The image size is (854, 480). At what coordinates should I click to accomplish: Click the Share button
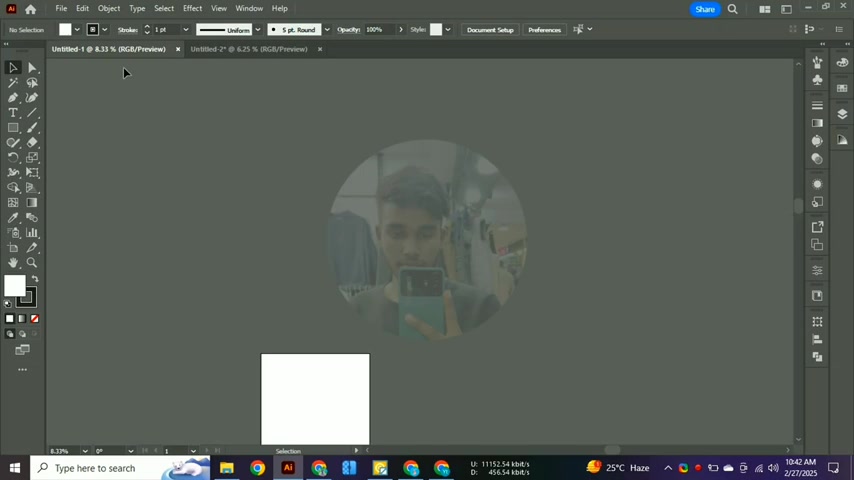(x=705, y=9)
